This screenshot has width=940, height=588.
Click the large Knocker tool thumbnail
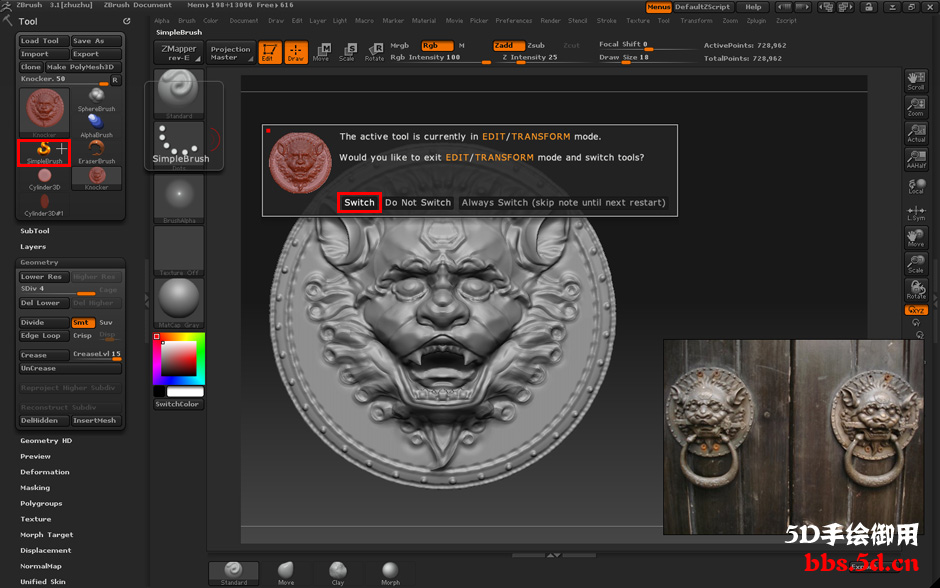coord(44,113)
